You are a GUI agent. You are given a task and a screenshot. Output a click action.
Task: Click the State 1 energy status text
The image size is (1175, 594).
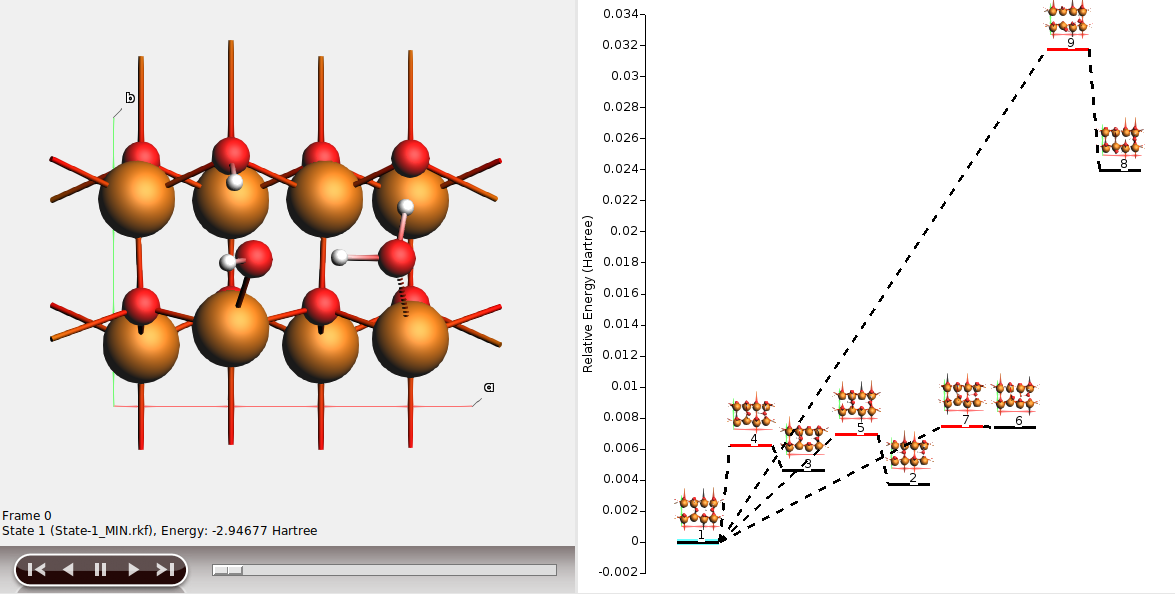160,531
